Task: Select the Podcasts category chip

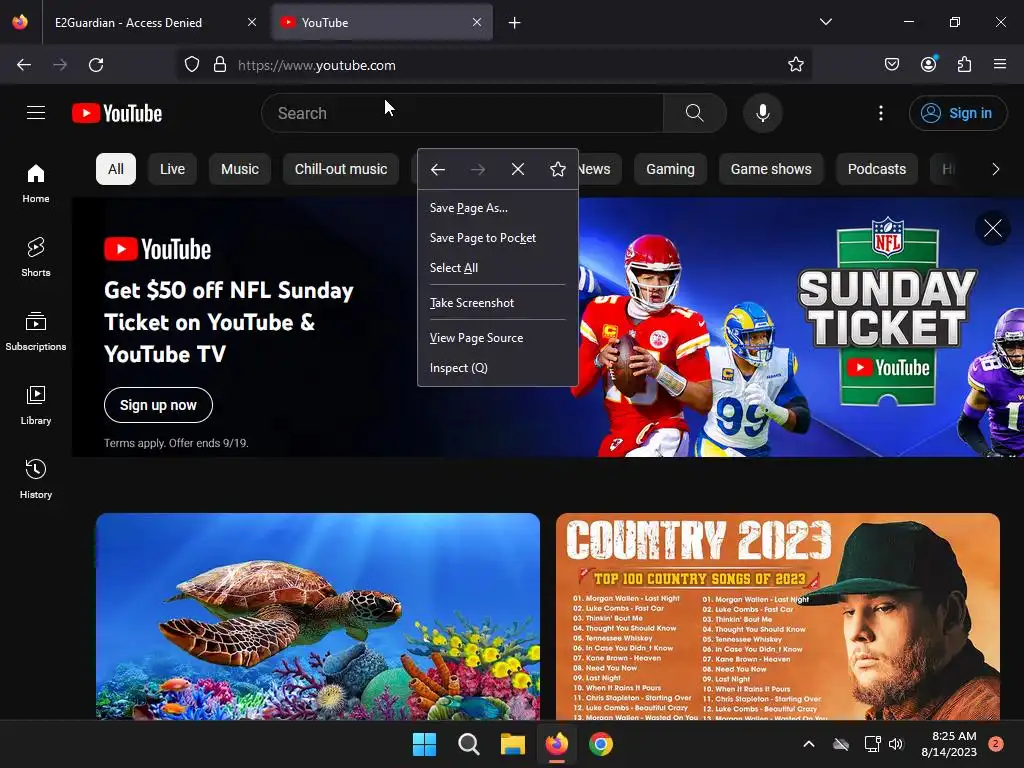Action: [876, 169]
